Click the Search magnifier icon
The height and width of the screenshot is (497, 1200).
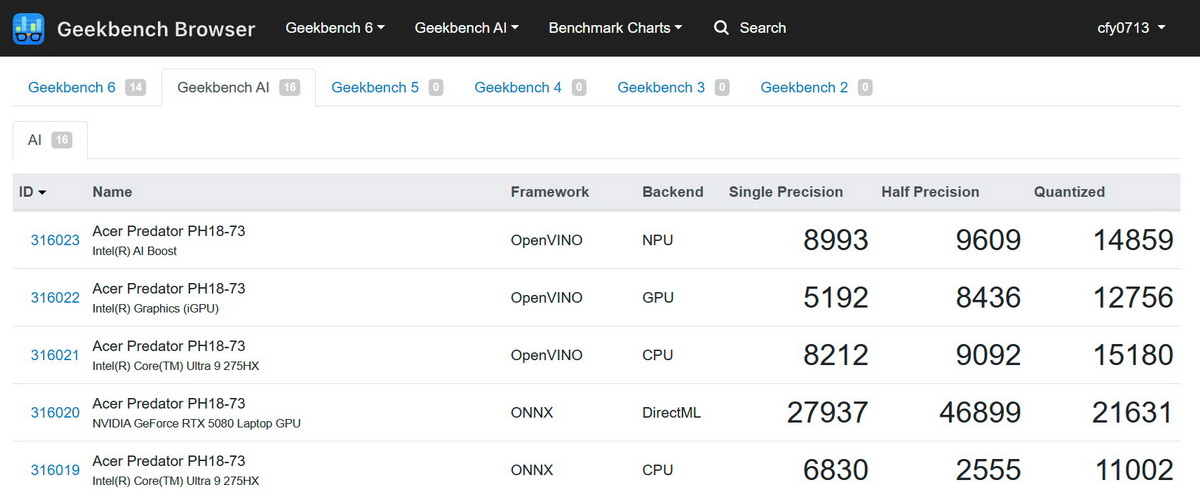point(721,28)
